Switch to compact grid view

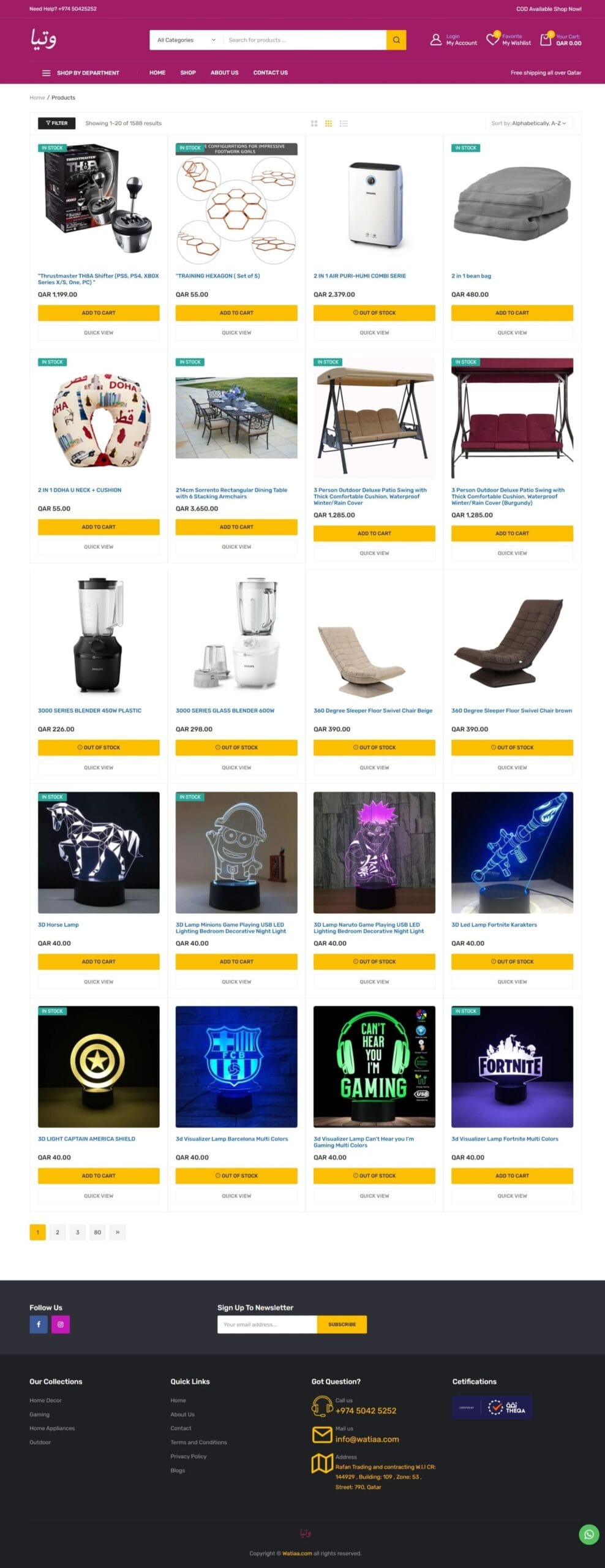328,123
